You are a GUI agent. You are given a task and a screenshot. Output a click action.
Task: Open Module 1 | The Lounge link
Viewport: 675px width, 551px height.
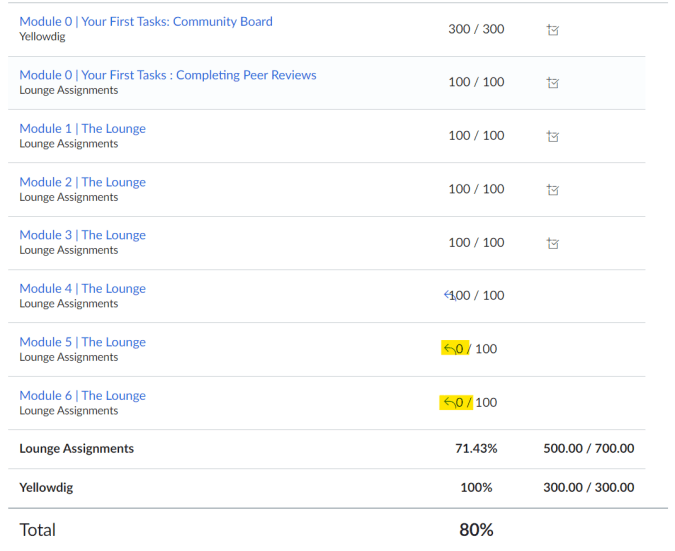[x=82, y=128]
